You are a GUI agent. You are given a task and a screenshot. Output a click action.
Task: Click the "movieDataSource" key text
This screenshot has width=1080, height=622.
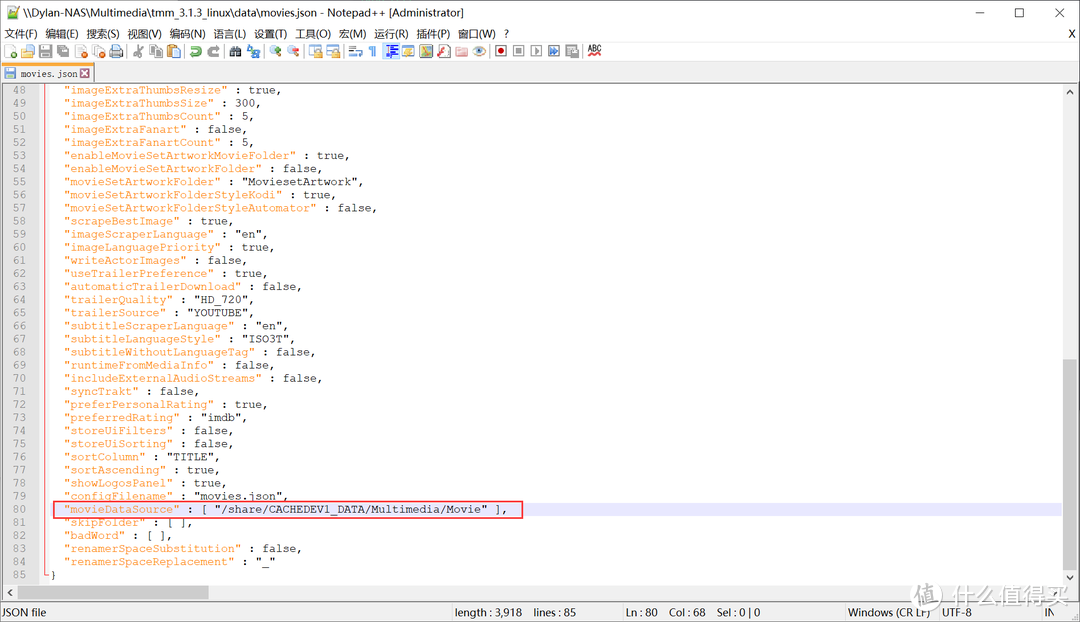pos(122,510)
